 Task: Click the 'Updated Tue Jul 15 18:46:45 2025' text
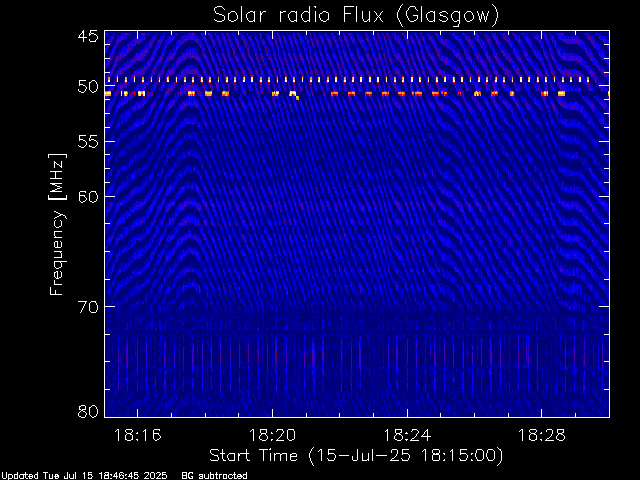click(x=84, y=476)
